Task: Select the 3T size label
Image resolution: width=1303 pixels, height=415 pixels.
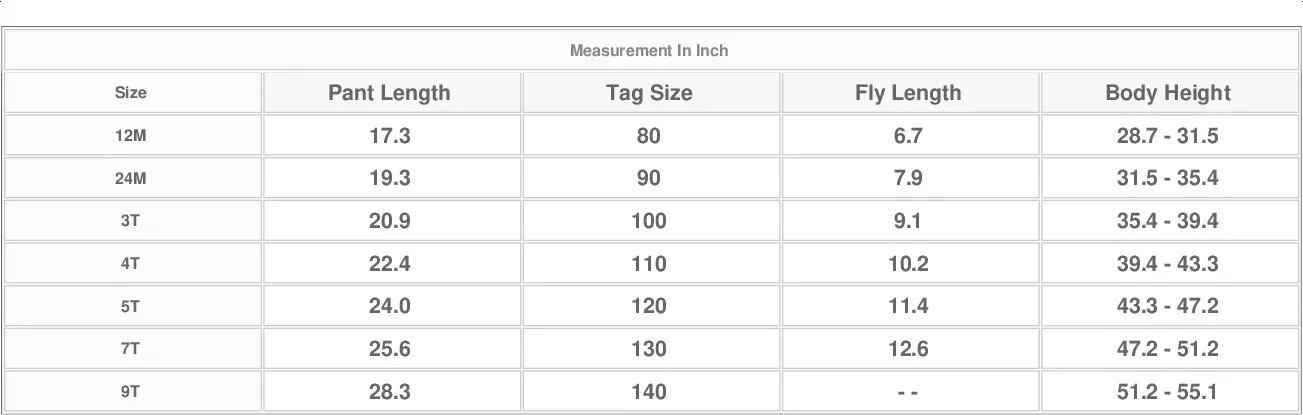Action: pyautogui.click(x=130, y=222)
